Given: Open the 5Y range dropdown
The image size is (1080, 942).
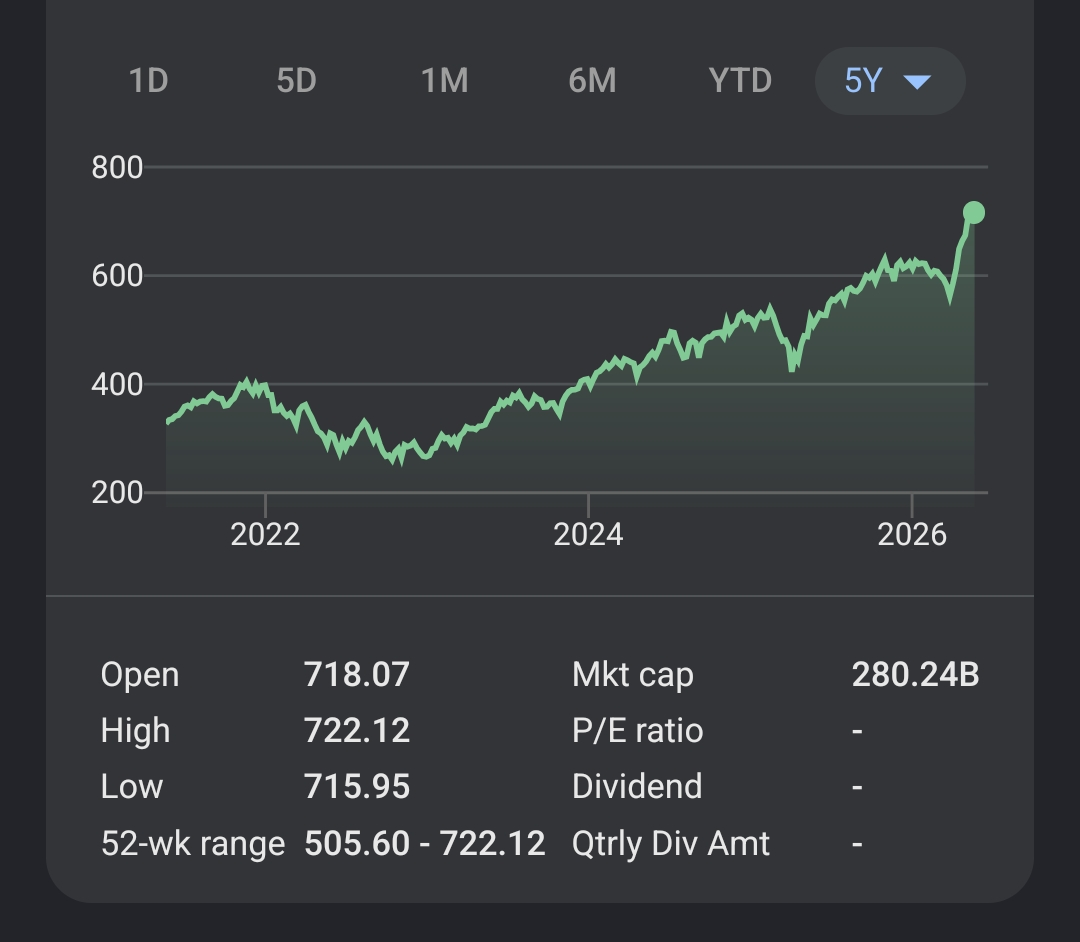Looking at the screenshot, I should (890, 81).
